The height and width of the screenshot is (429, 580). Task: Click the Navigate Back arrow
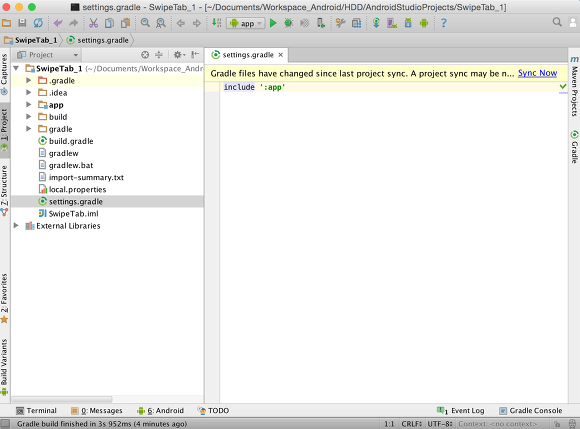click(181, 23)
